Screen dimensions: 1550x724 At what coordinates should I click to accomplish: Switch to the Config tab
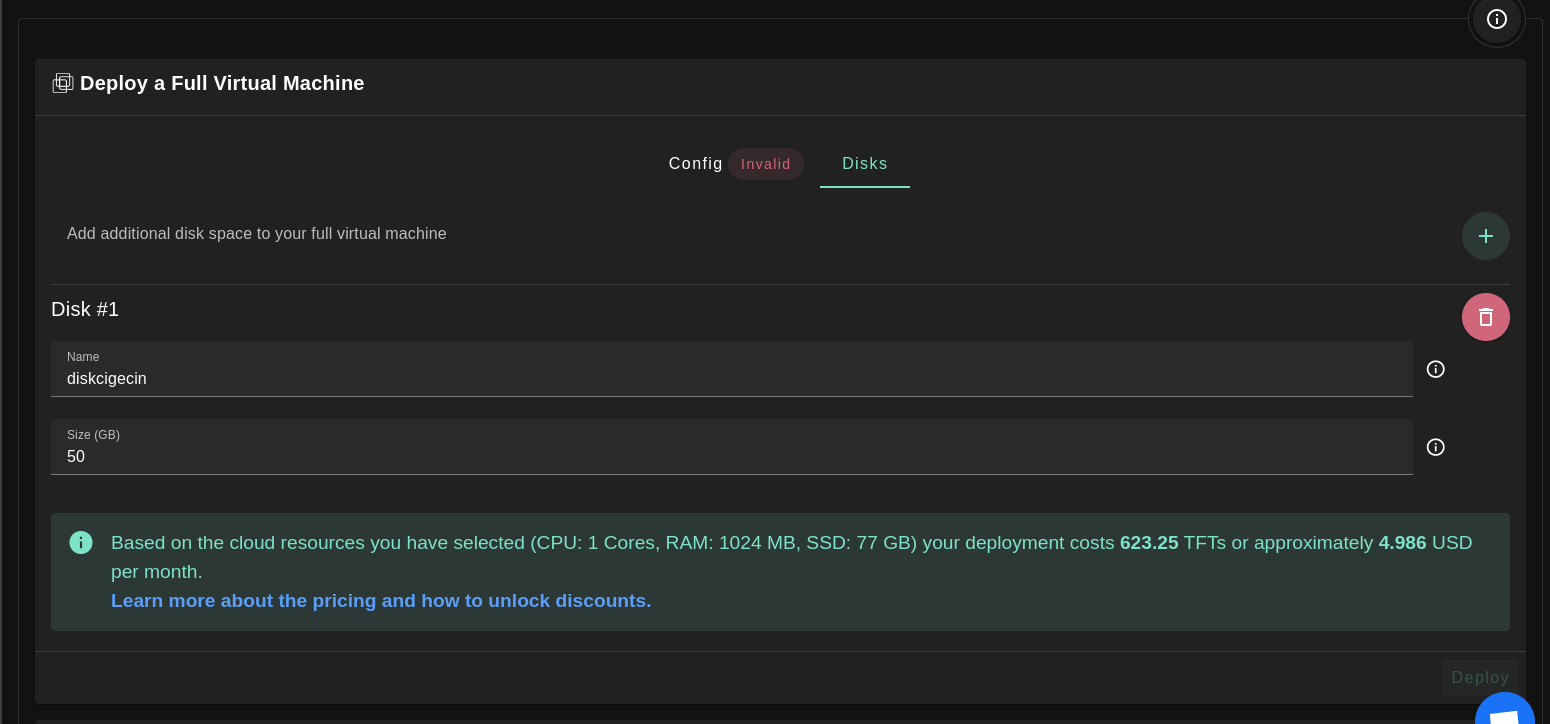point(695,164)
